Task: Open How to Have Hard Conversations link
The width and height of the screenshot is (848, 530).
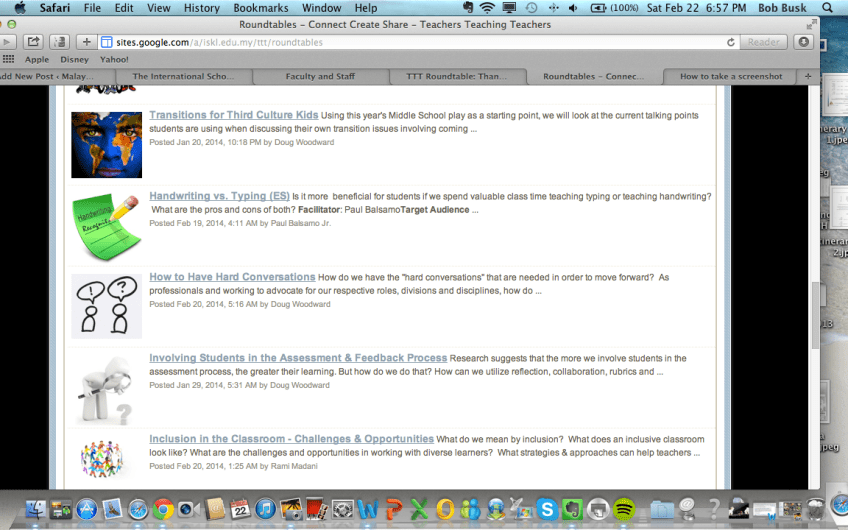Action: click(232, 277)
